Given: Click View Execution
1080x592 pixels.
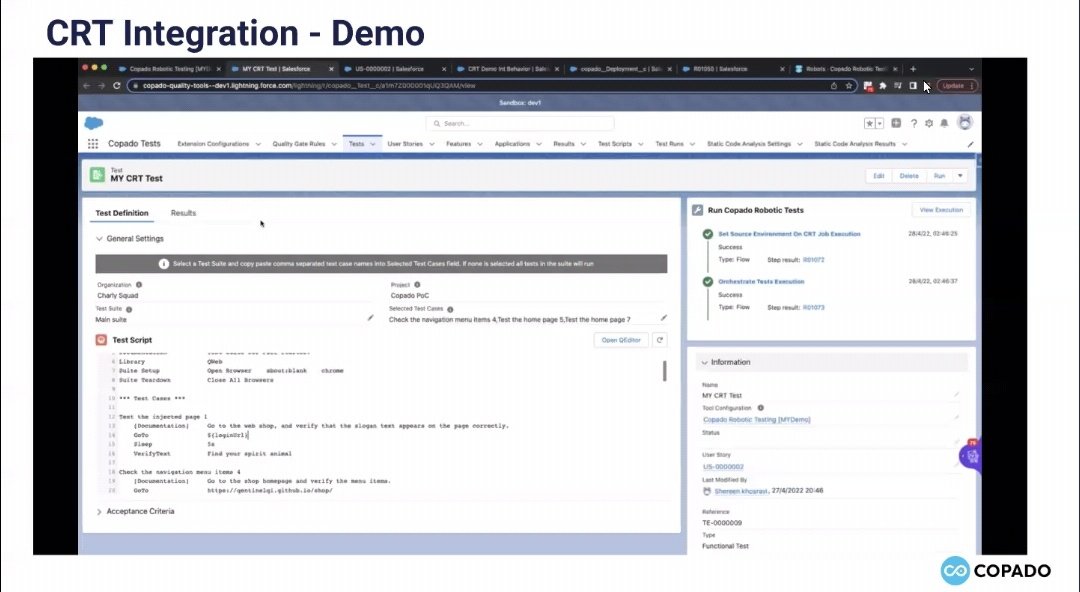Looking at the screenshot, I should 941,210.
